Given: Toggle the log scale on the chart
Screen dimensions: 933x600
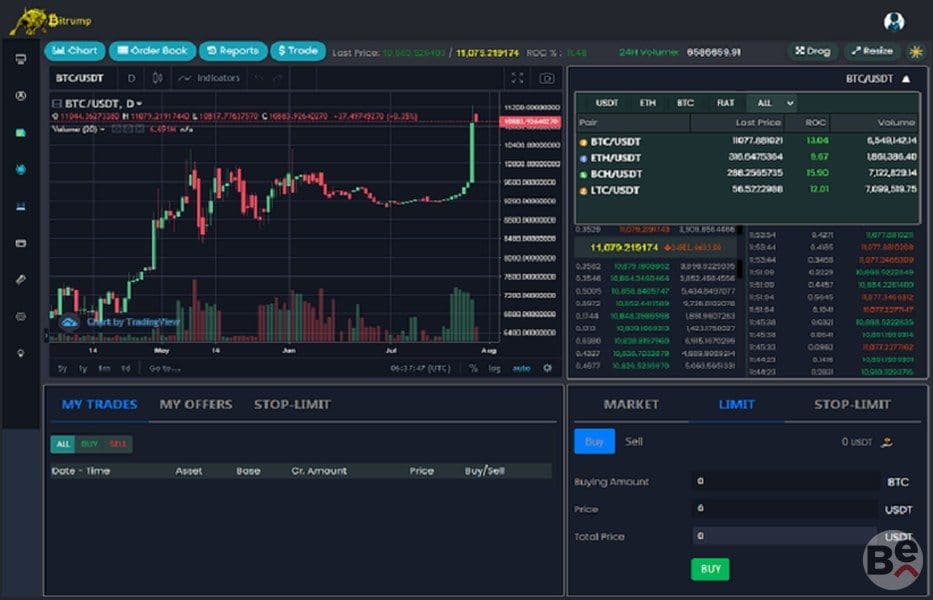Looking at the screenshot, I should pos(494,368).
